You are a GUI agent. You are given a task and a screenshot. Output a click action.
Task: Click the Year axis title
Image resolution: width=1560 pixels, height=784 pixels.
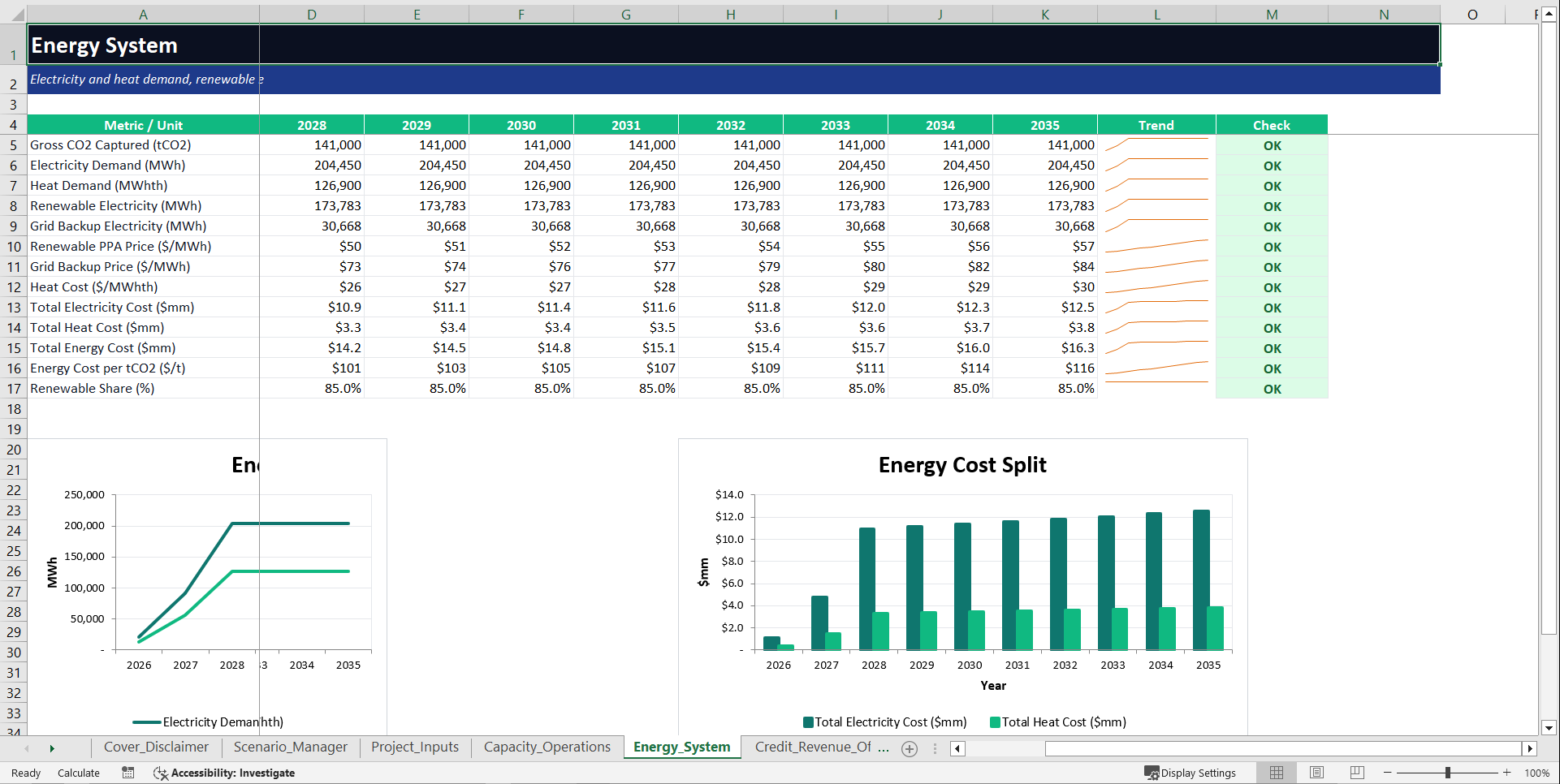(993, 686)
